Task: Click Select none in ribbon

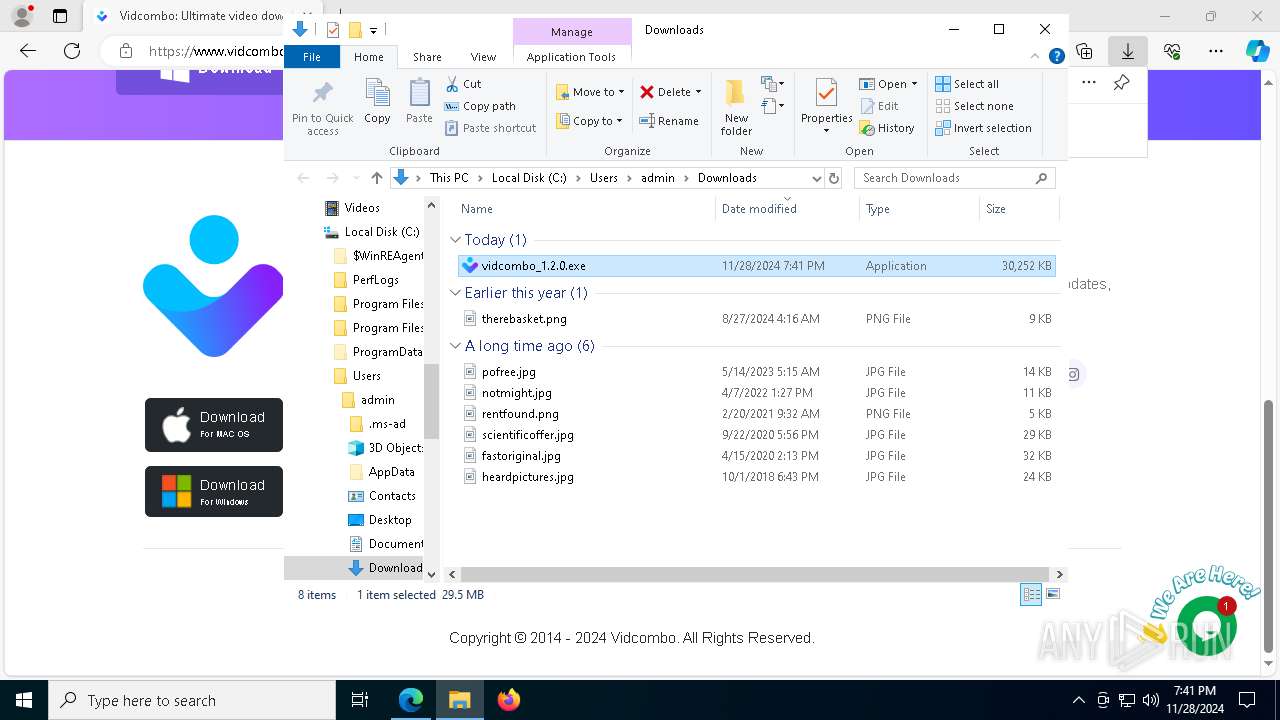Action: [974, 106]
